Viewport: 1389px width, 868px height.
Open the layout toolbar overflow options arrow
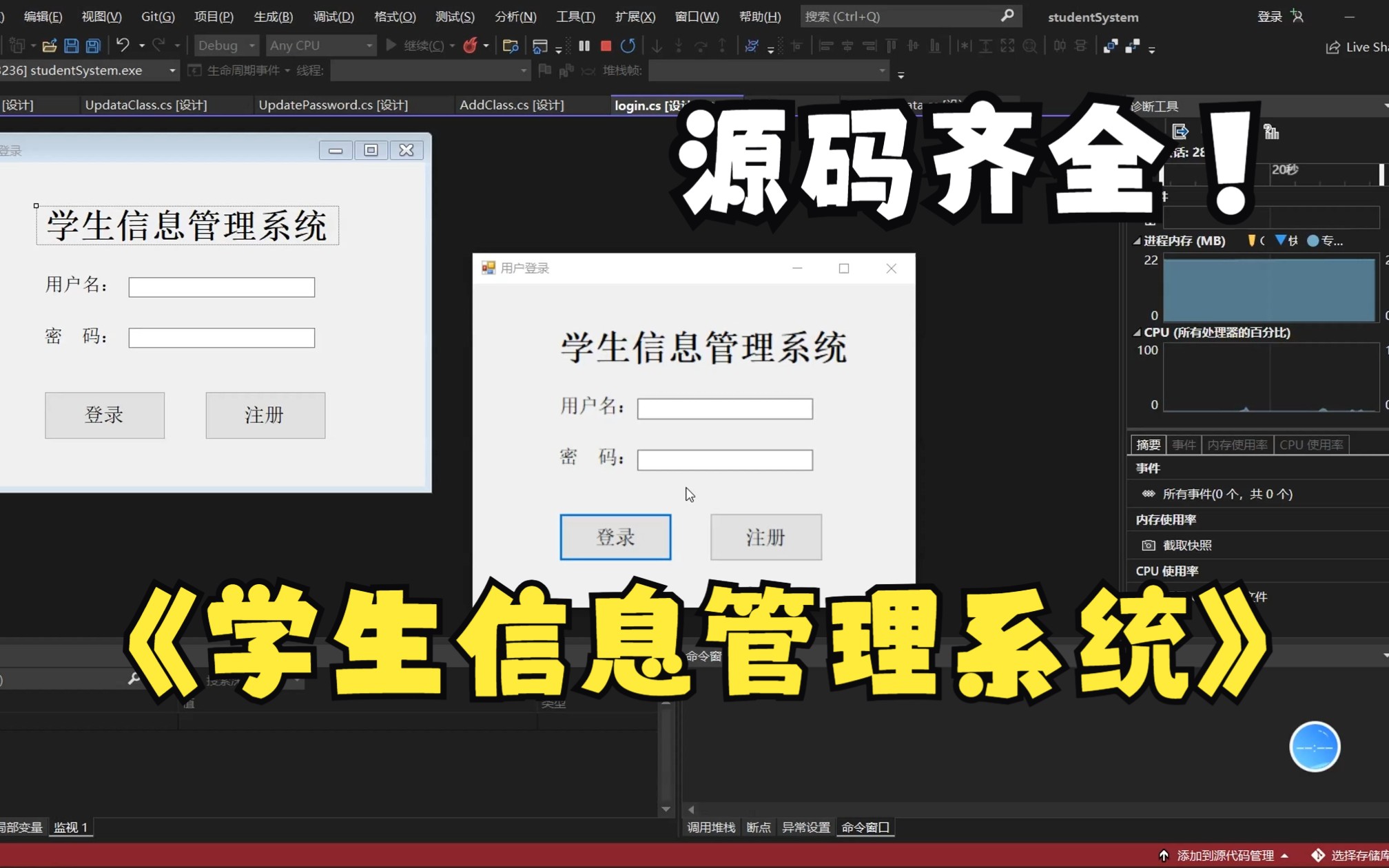pos(1152,49)
